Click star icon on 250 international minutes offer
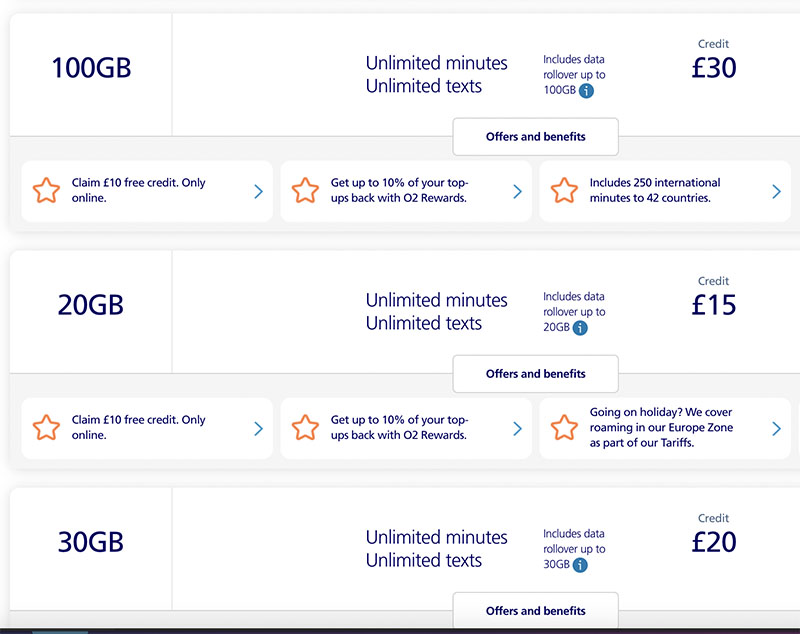The image size is (800, 634). point(564,191)
